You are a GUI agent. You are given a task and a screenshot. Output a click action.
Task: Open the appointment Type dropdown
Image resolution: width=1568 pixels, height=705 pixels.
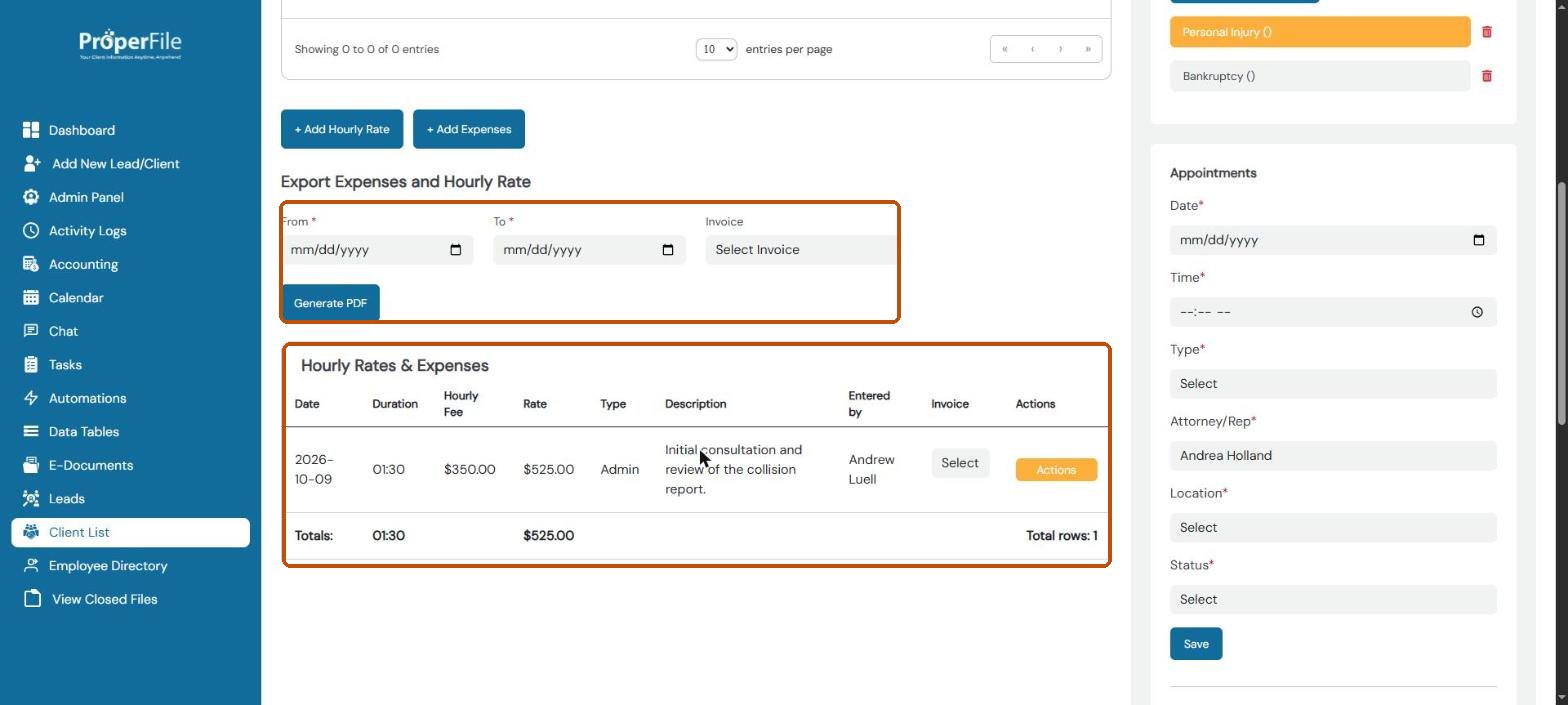1333,384
